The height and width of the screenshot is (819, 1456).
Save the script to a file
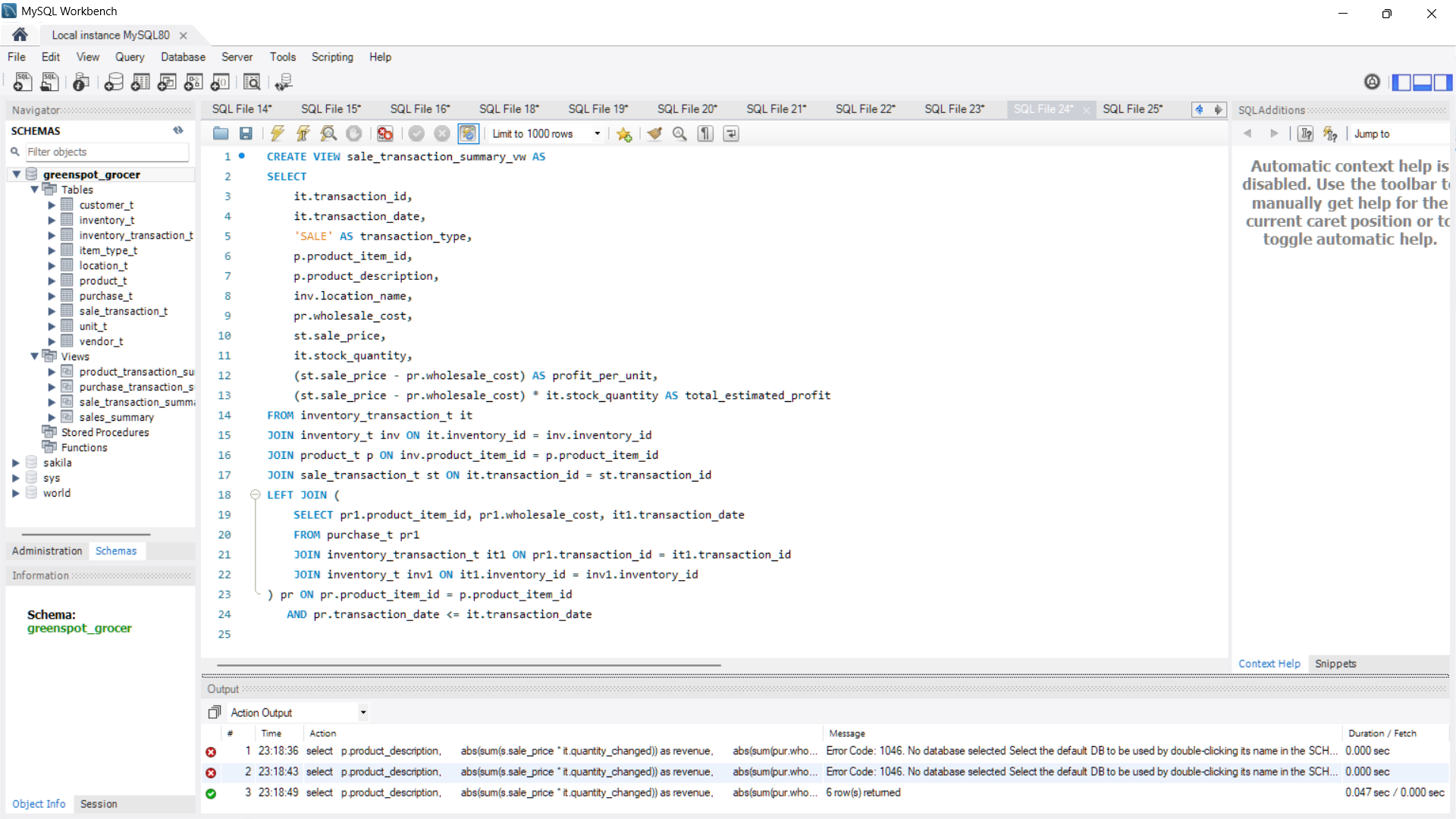(x=246, y=133)
